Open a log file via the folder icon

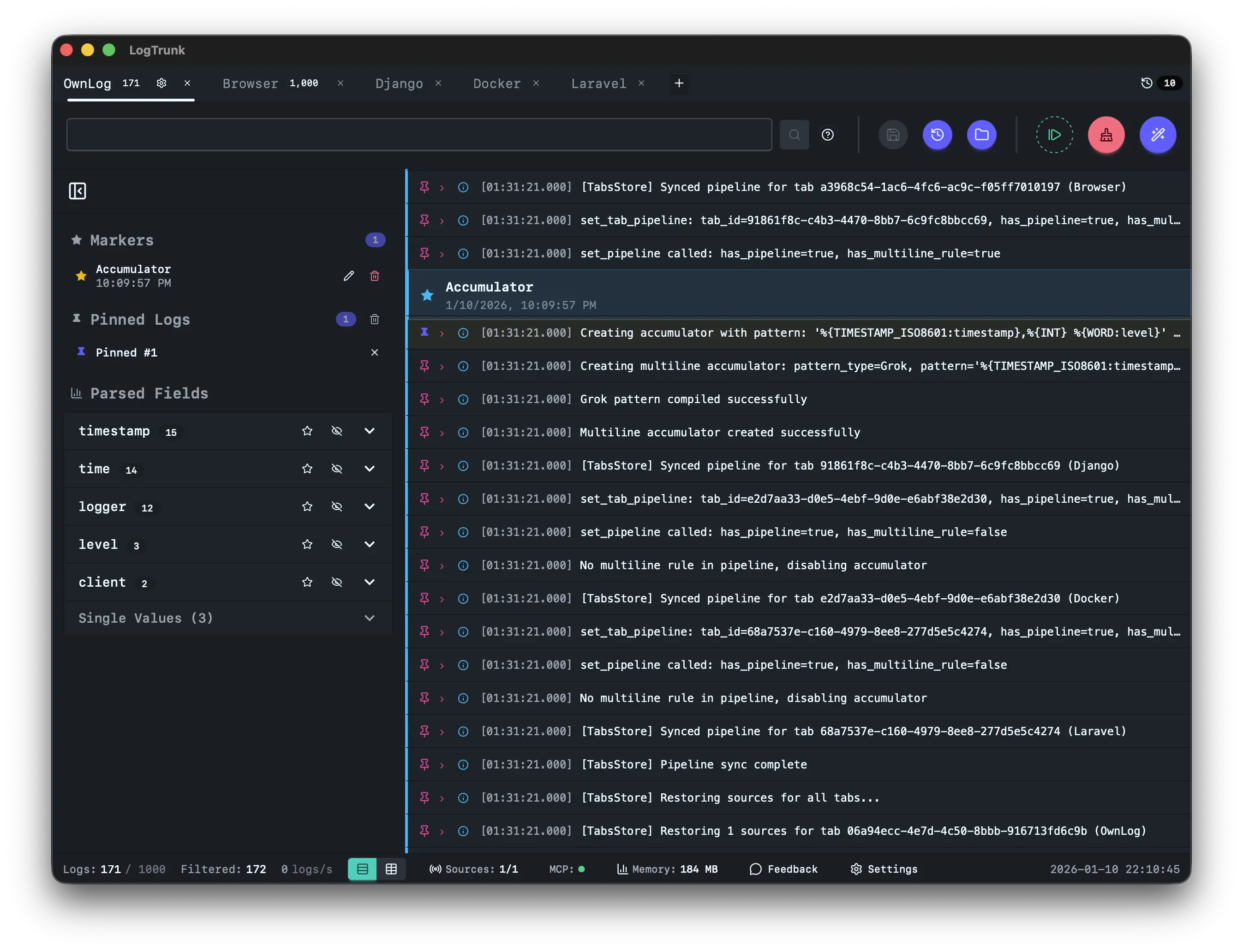[982, 135]
